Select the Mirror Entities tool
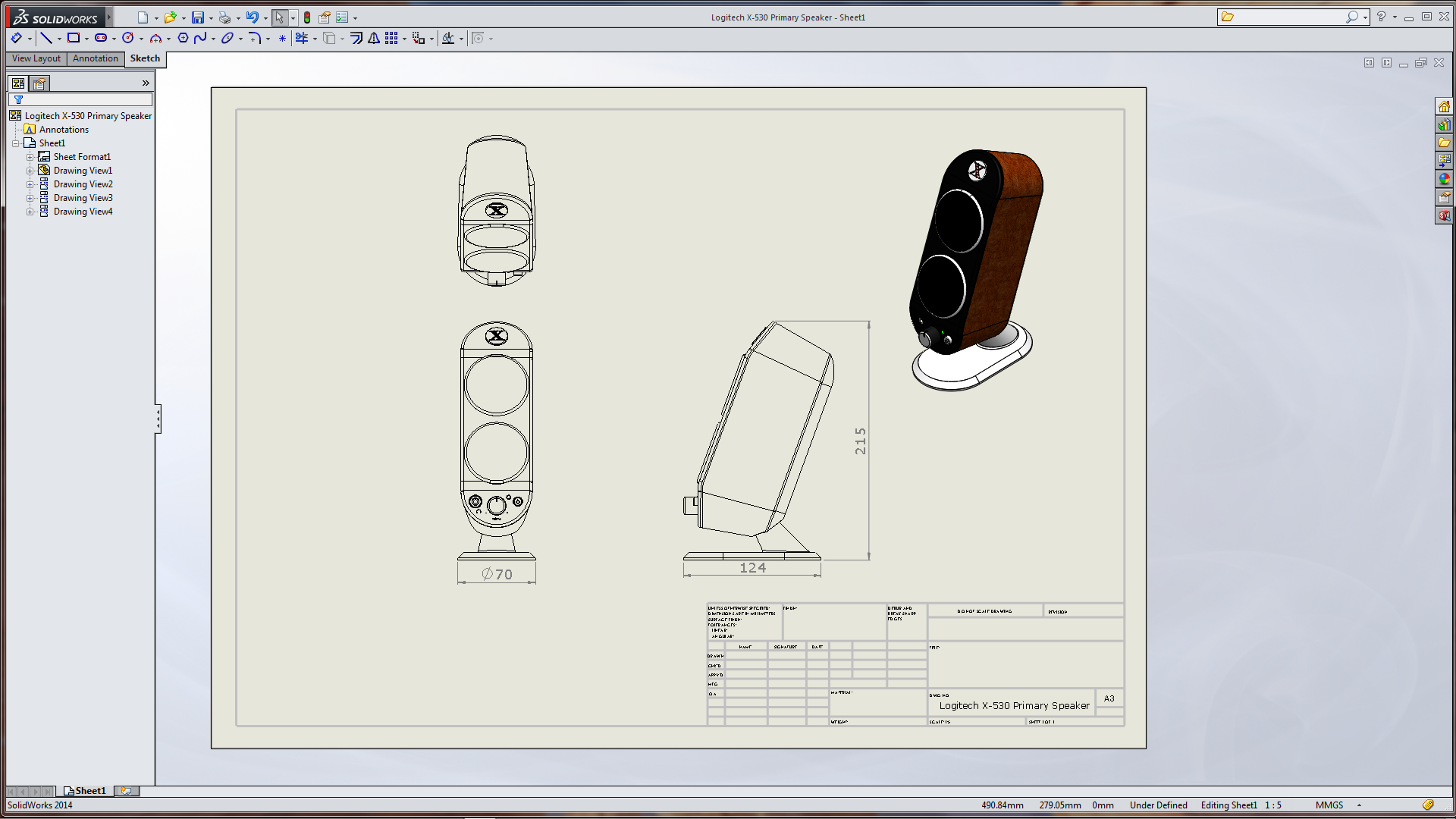The width and height of the screenshot is (1456, 819). point(374,38)
